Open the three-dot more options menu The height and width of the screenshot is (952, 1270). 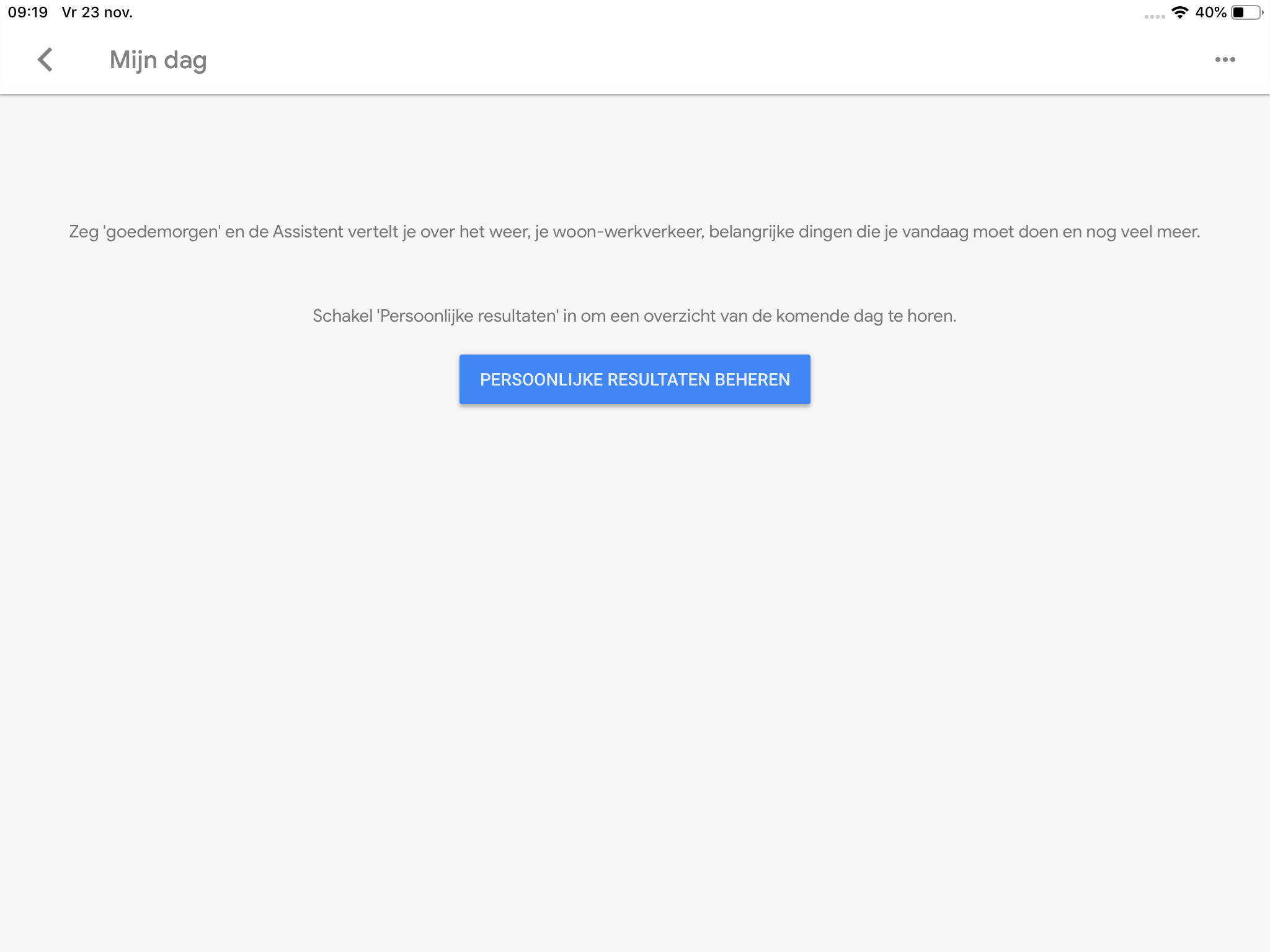tap(1225, 60)
